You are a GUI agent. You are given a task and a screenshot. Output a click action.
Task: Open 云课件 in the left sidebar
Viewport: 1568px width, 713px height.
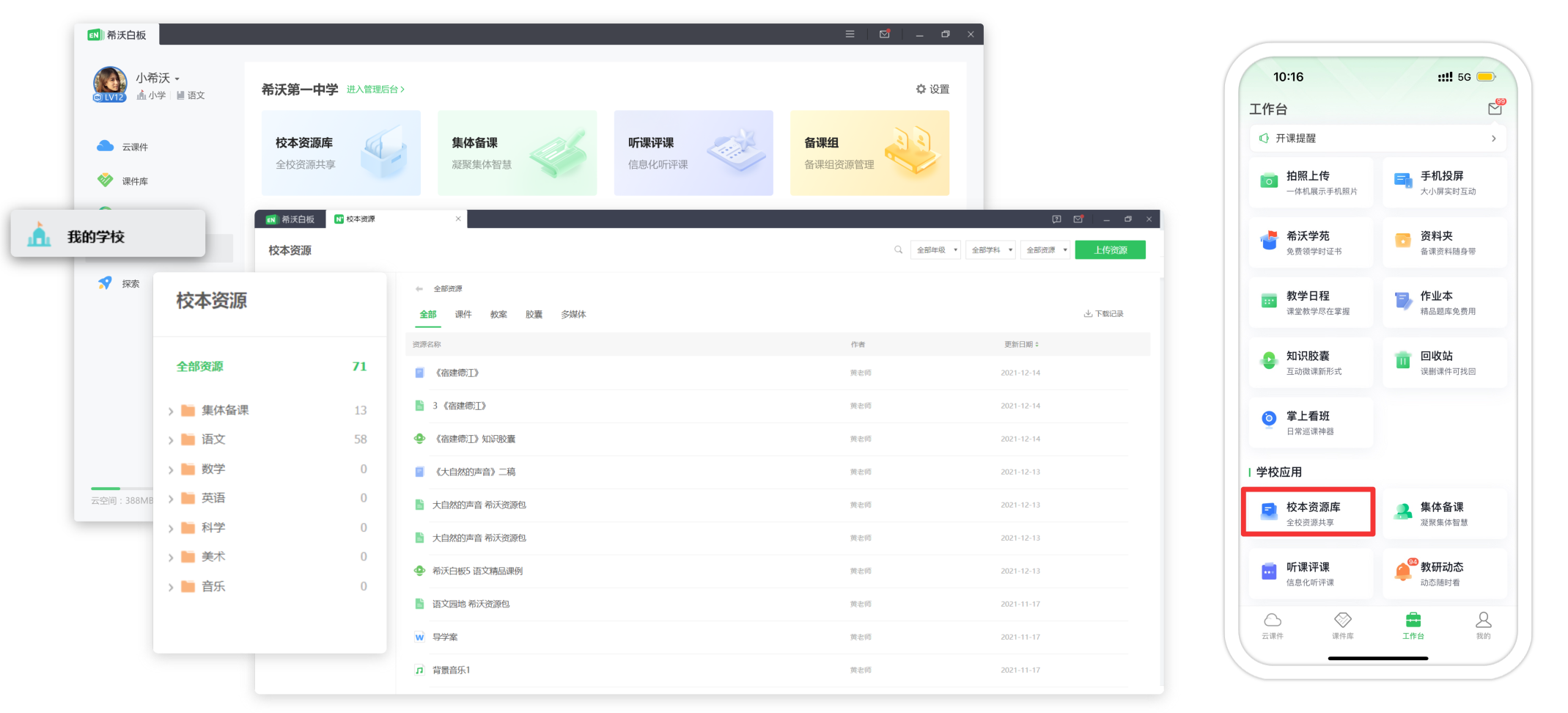122,147
